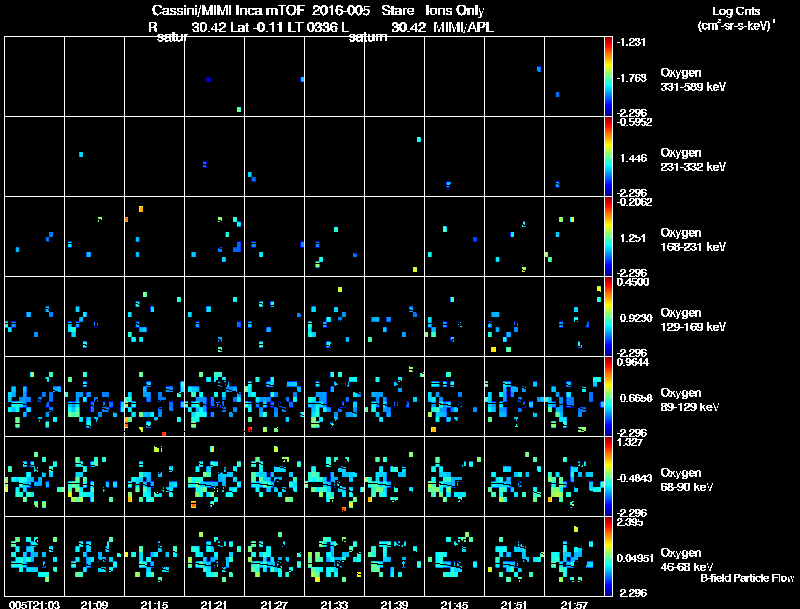Click the 21:33 time axis label
Viewport: 800px width, 609px height.
(x=334, y=604)
